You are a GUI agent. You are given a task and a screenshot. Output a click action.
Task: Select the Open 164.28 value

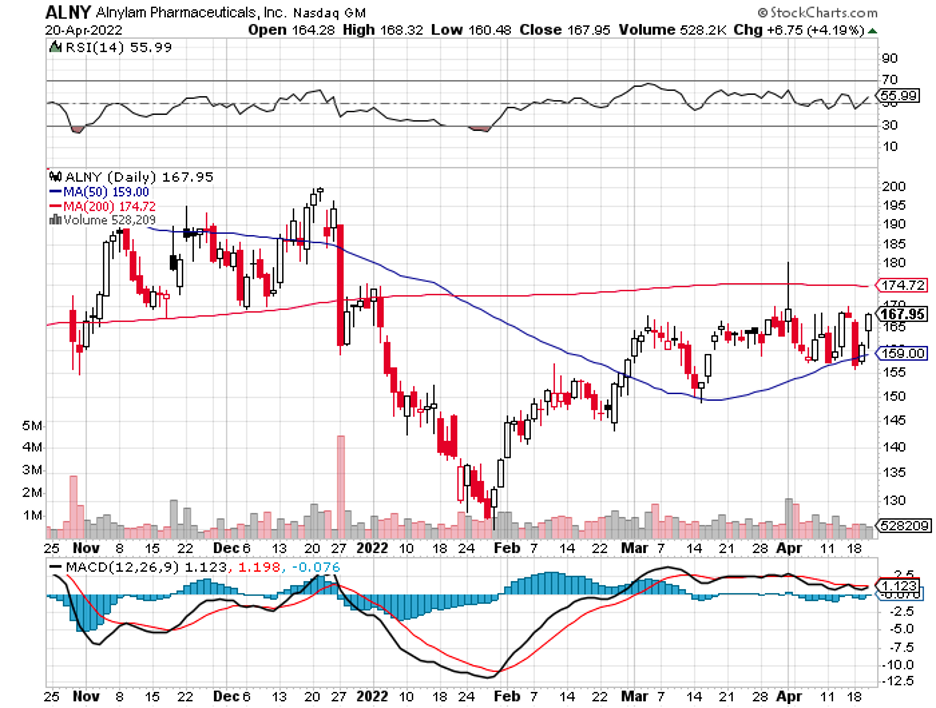(x=291, y=30)
